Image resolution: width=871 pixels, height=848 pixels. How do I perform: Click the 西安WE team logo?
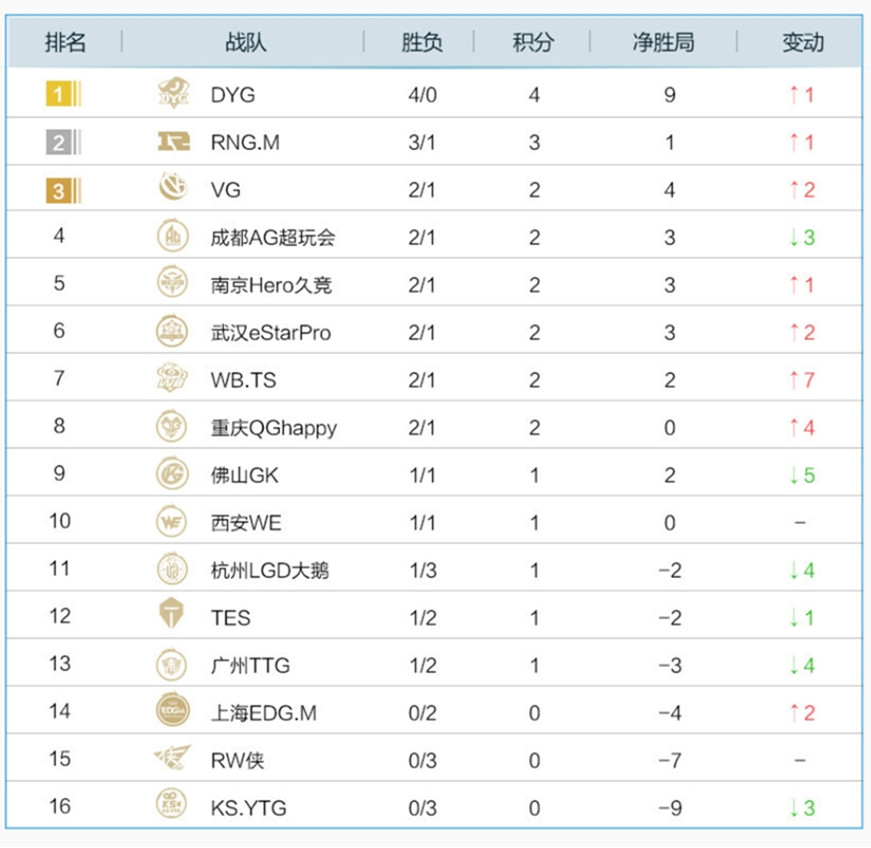(x=172, y=521)
